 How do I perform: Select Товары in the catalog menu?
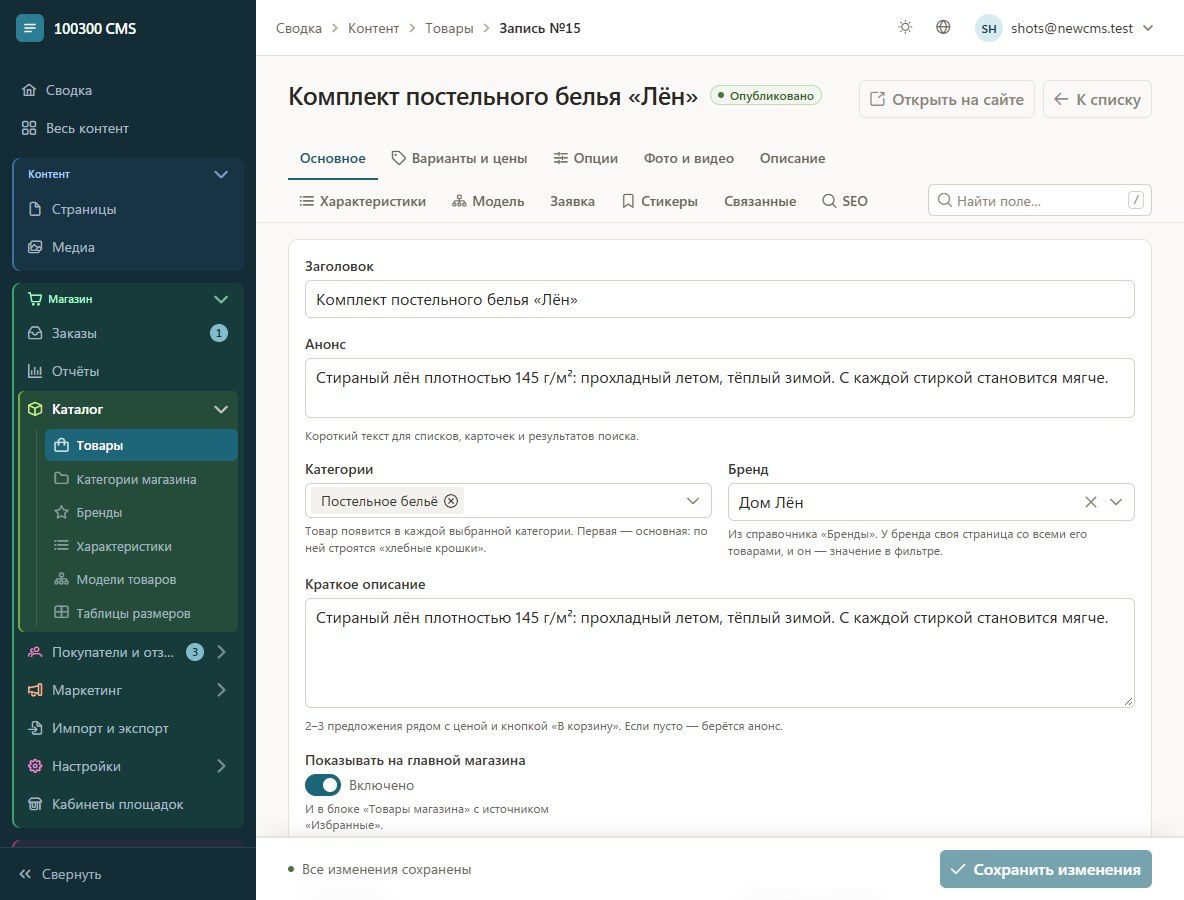pos(141,445)
